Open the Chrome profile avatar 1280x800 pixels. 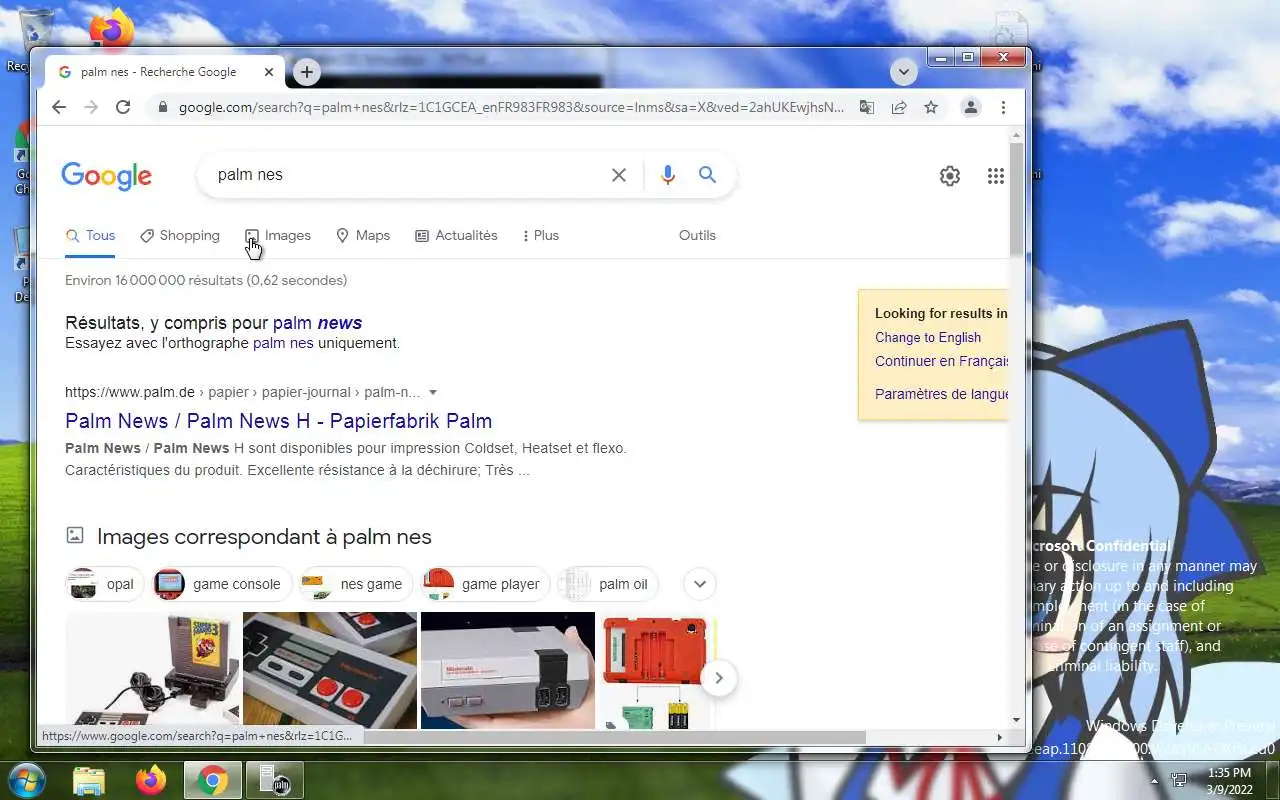pos(970,107)
